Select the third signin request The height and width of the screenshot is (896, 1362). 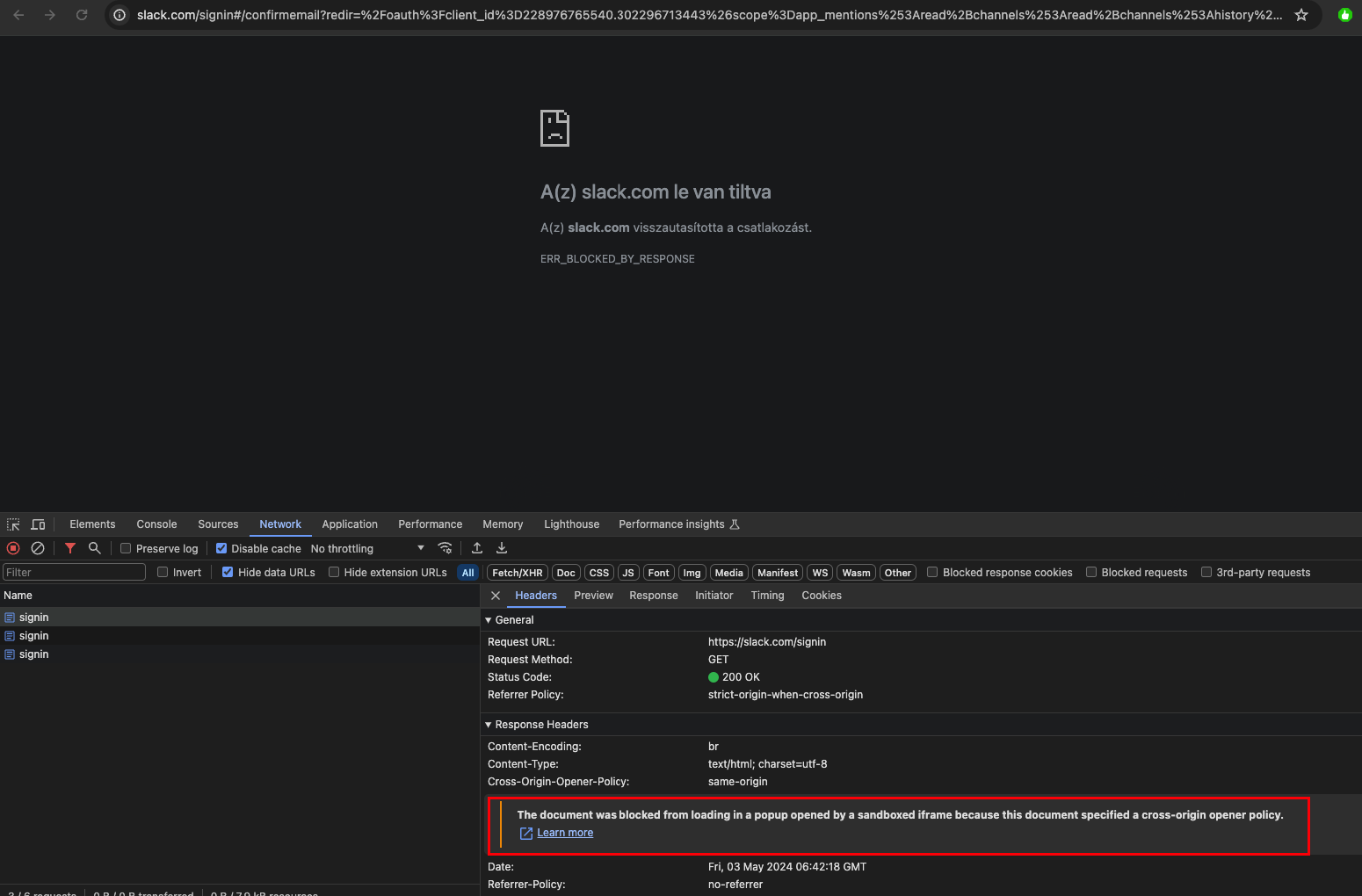pos(239,654)
